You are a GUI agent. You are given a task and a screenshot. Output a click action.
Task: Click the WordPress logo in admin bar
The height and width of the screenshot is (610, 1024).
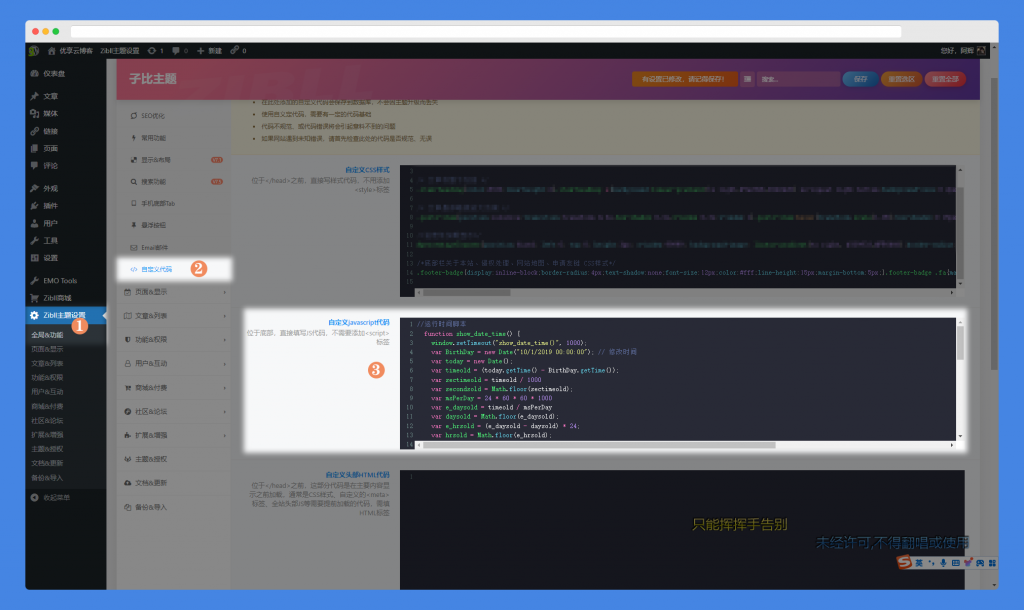pyautogui.click(x=33, y=50)
